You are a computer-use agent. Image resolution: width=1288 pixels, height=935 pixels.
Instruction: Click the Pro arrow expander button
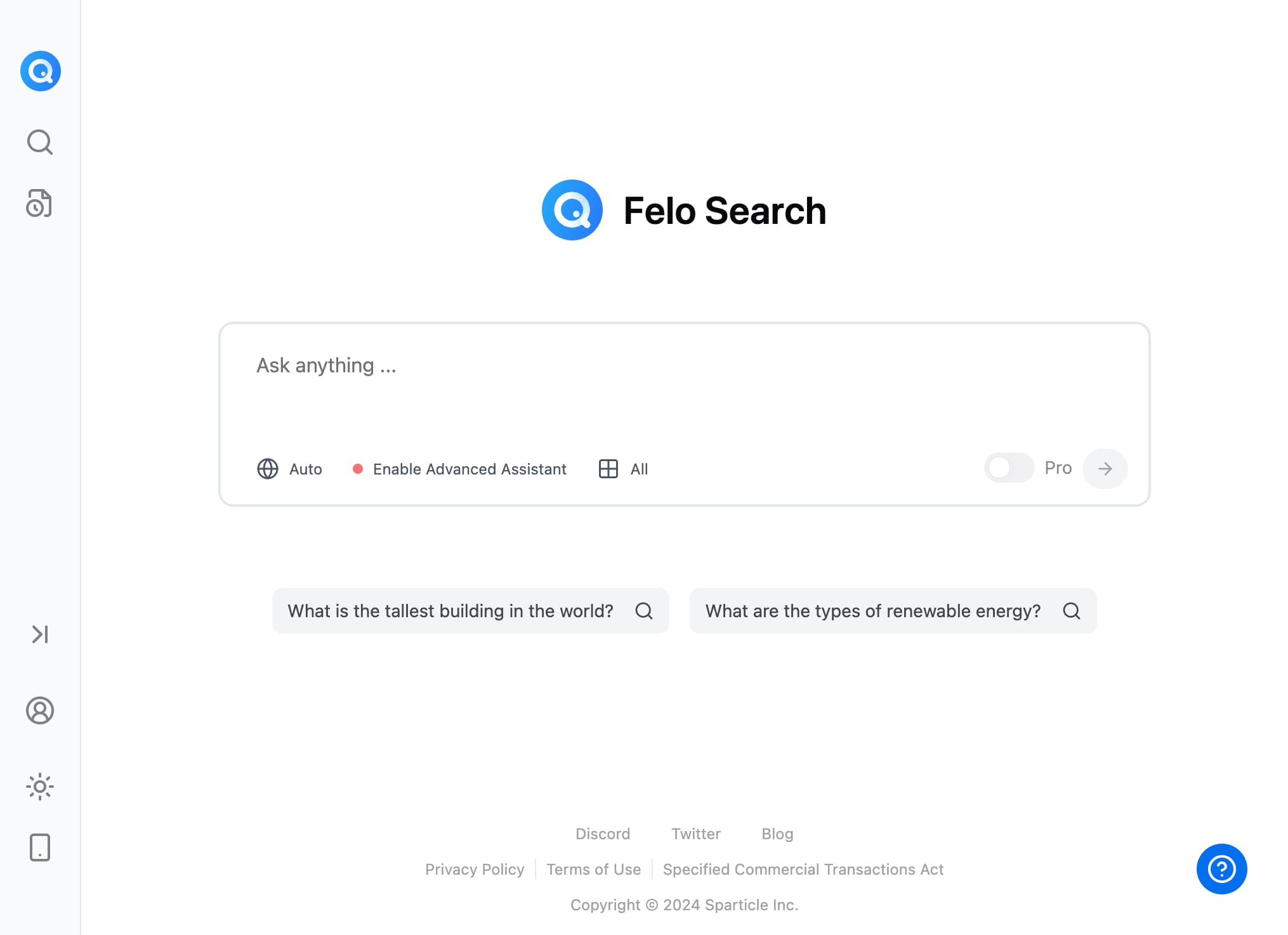point(1104,468)
